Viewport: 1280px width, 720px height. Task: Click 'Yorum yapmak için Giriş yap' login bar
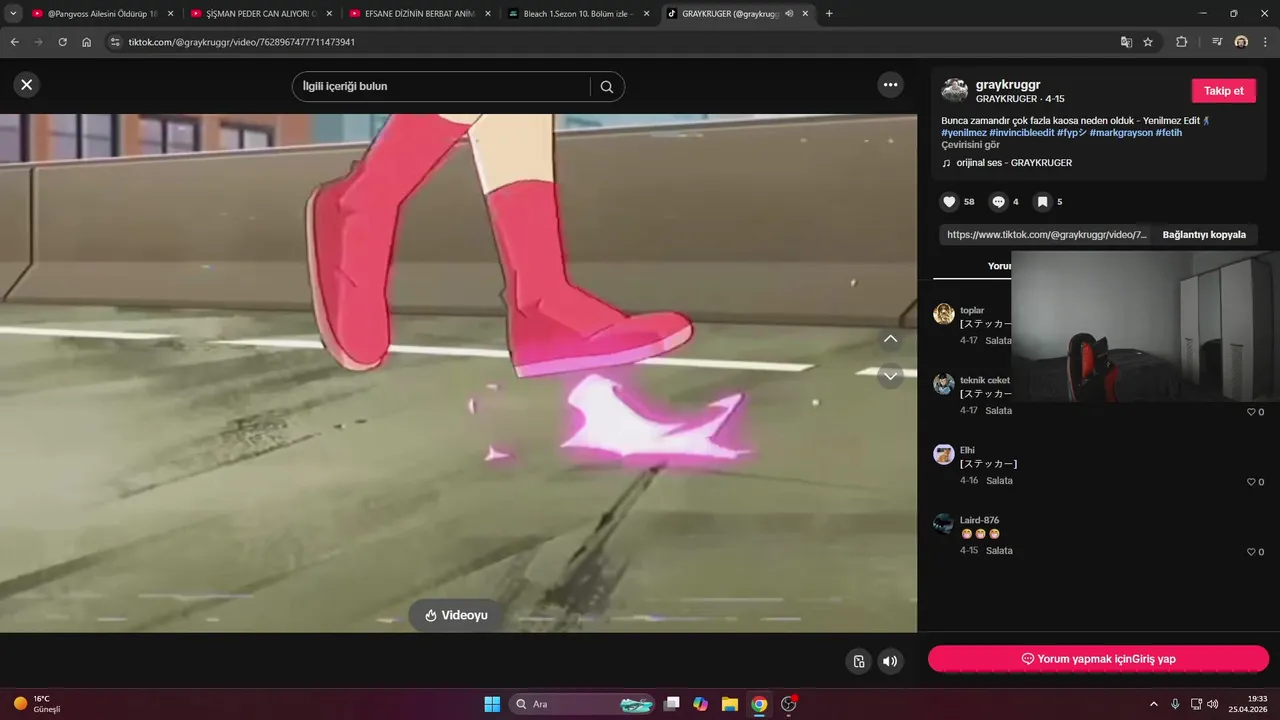[1098, 659]
